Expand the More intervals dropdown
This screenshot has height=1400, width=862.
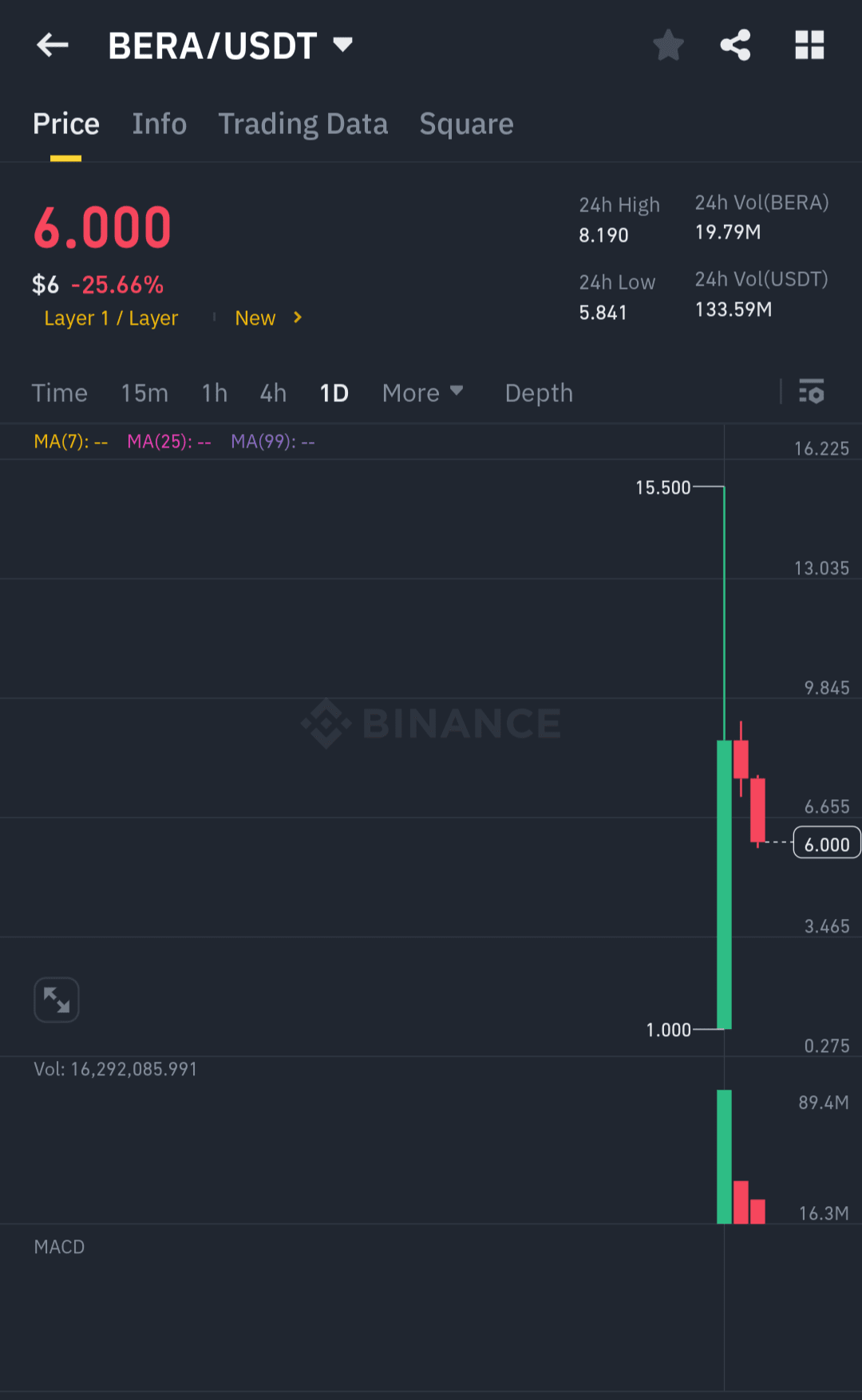click(423, 392)
